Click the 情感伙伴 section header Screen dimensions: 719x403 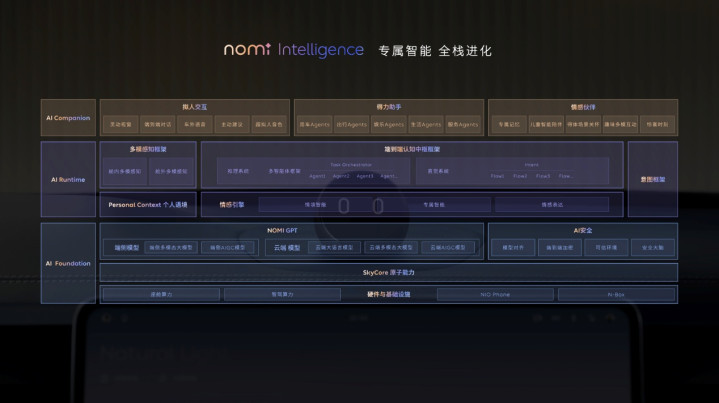click(x=582, y=105)
